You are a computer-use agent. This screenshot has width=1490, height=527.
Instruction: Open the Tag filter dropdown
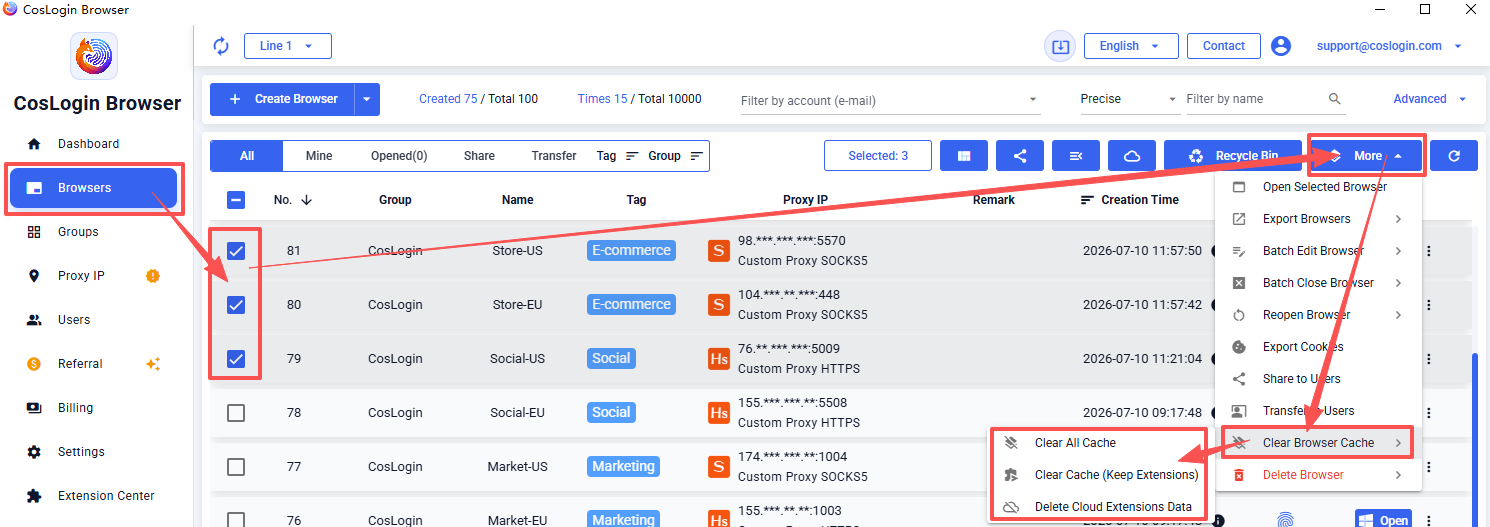point(617,156)
